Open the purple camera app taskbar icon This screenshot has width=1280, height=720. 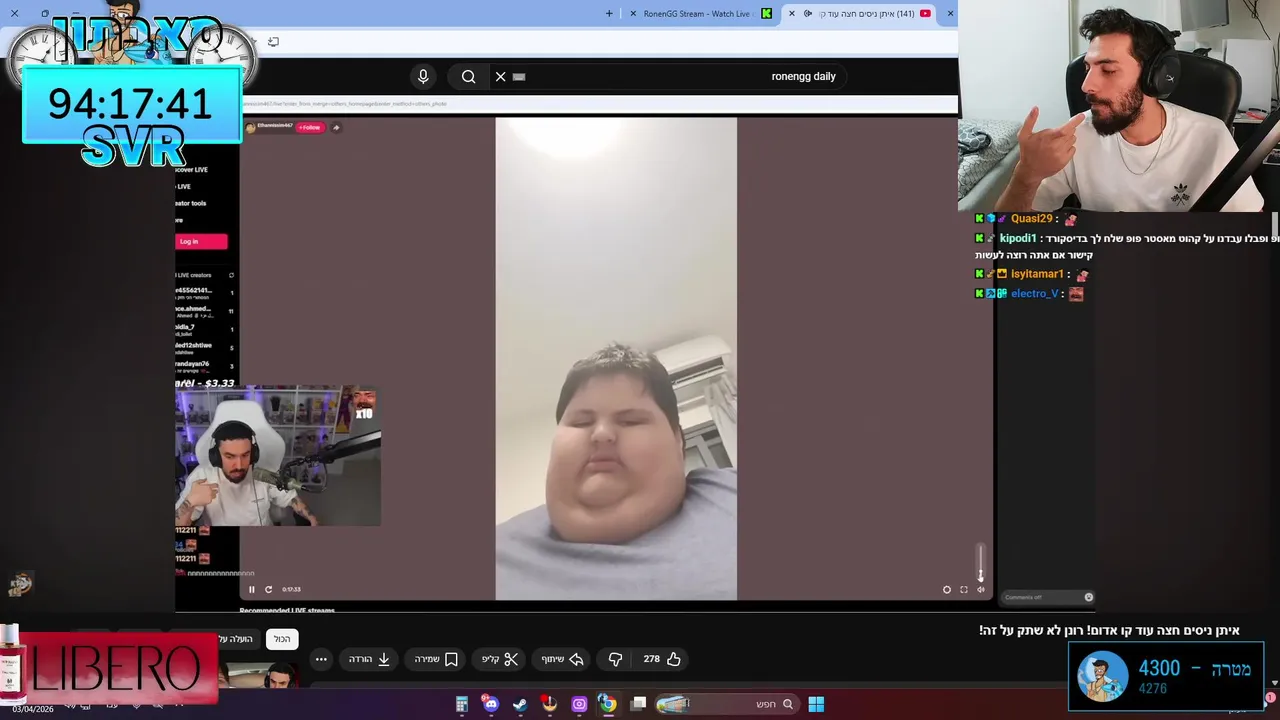pos(579,704)
